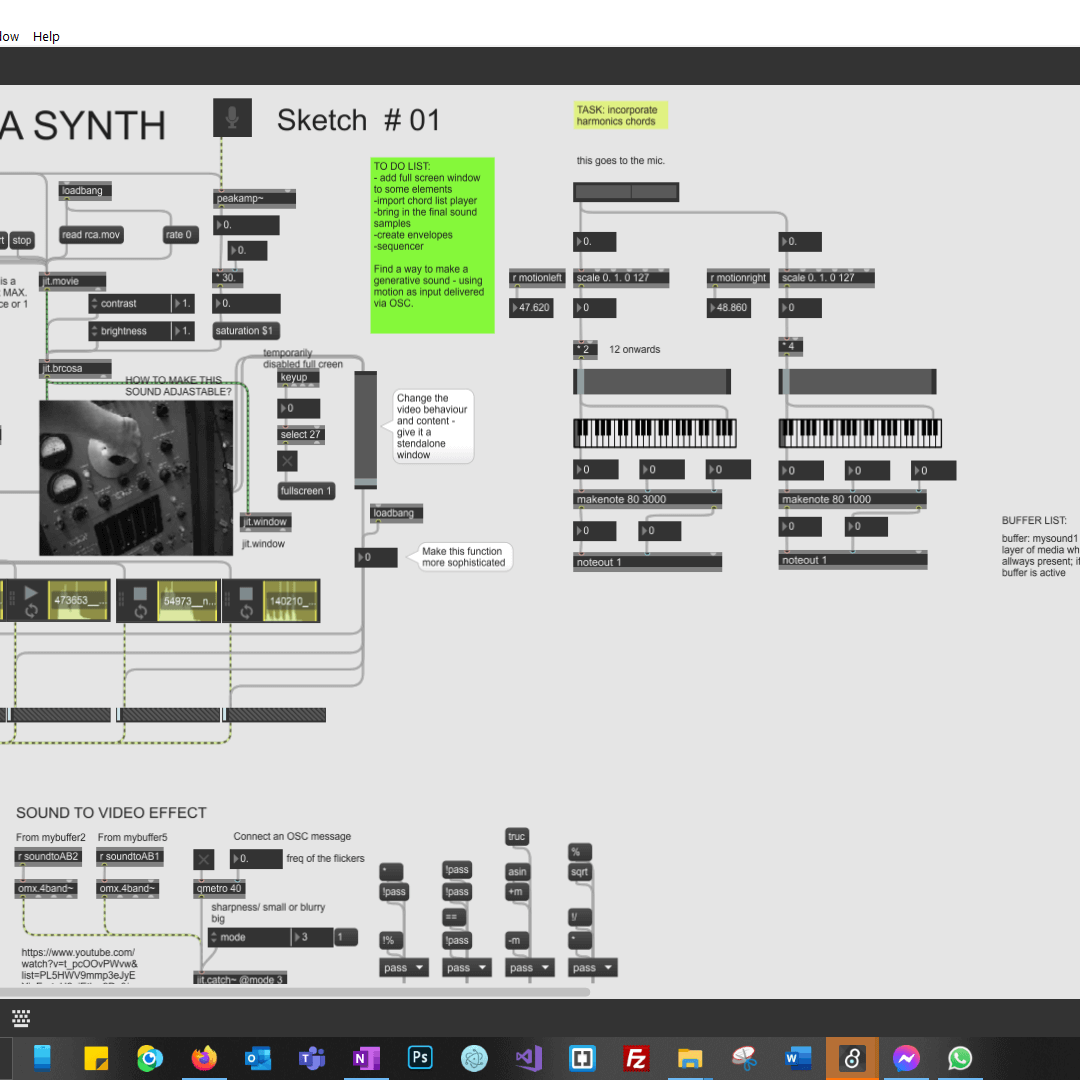Open WhatsApp from the taskbar
Viewport: 1080px width, 1080px height.
[x=960, y=1057]
